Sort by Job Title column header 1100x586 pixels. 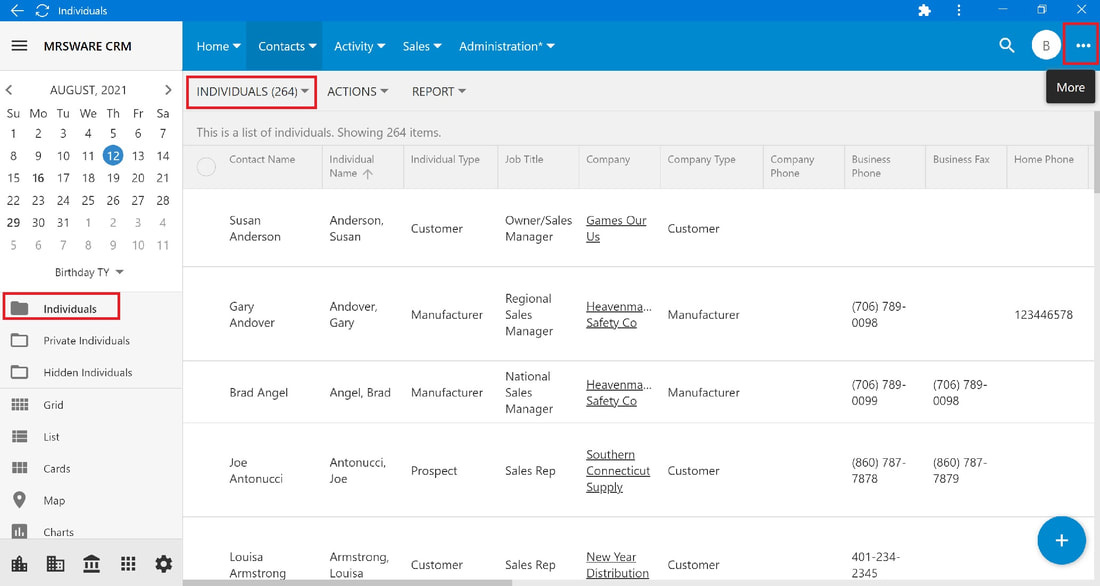pyautogui.click(x=523, y=159)
